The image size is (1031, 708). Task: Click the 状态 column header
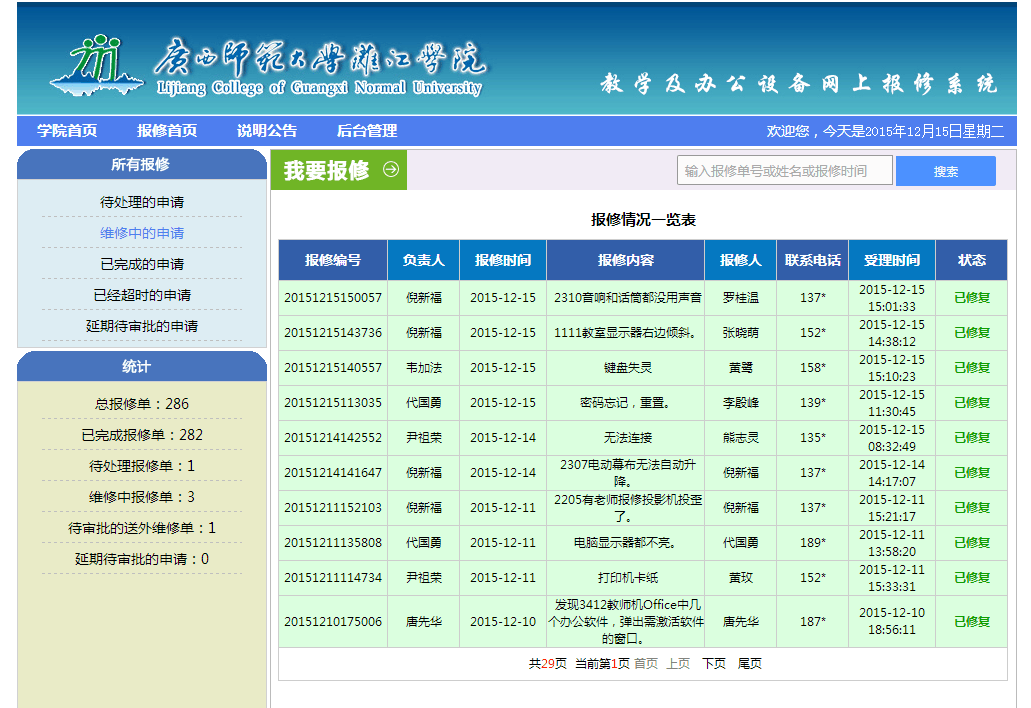(x=971, y=260)
